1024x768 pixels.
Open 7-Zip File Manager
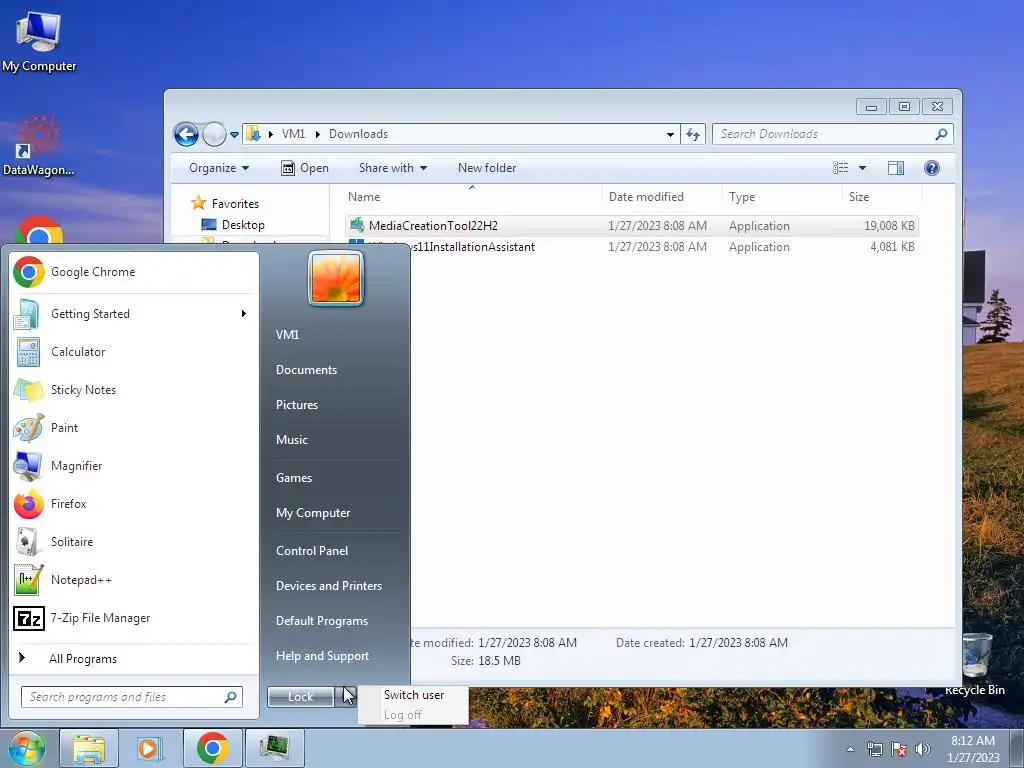tap(133, 618)
